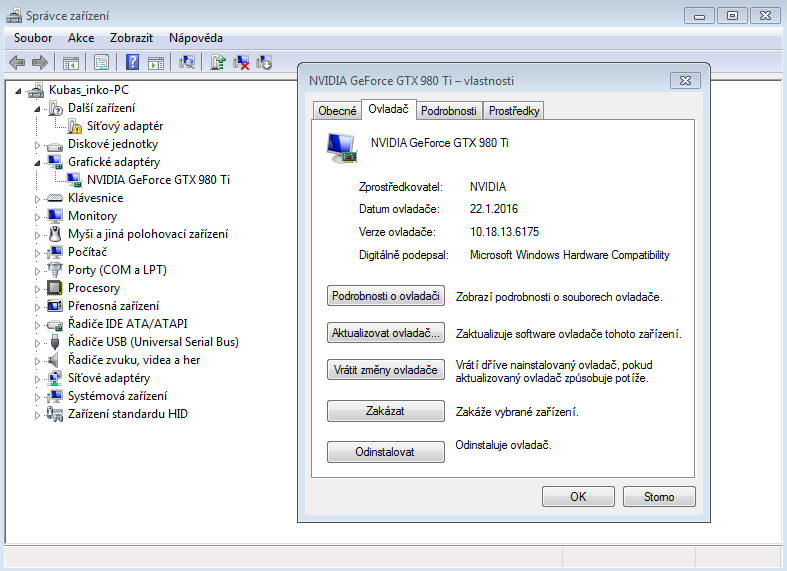Select the Procesory tree item
The image size is (787, 571).
(94, 288)
